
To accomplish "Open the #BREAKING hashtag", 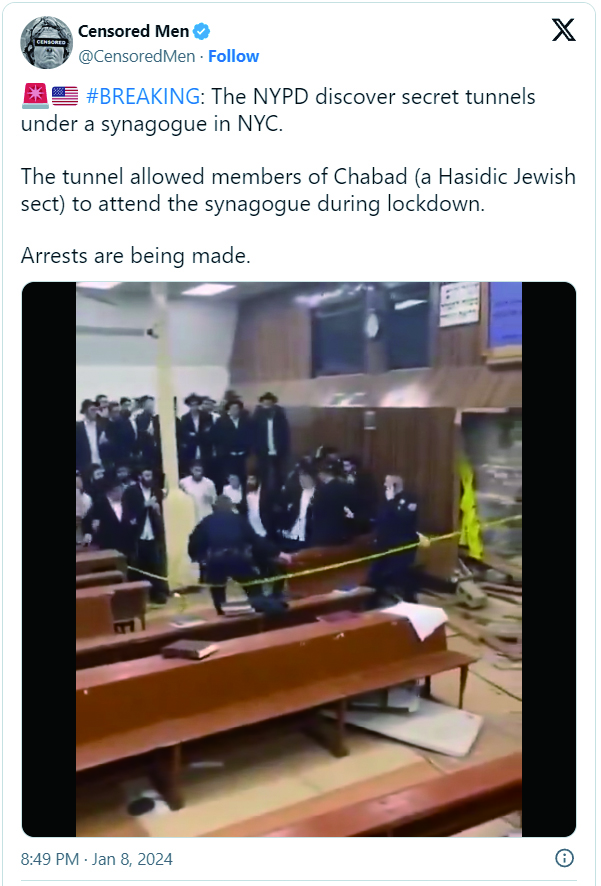I will 143,97.
